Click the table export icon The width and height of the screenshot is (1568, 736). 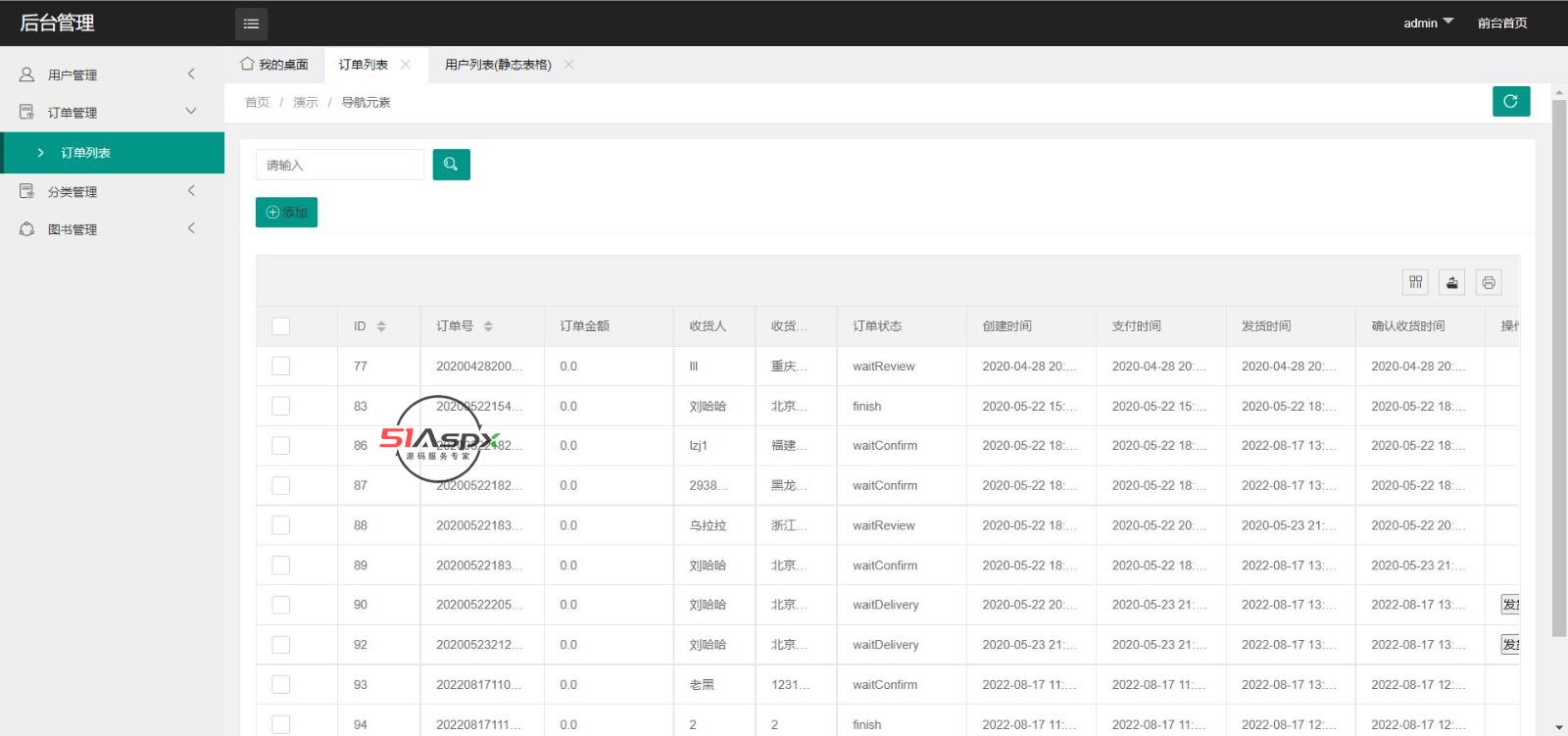[x=1451, y=282]
